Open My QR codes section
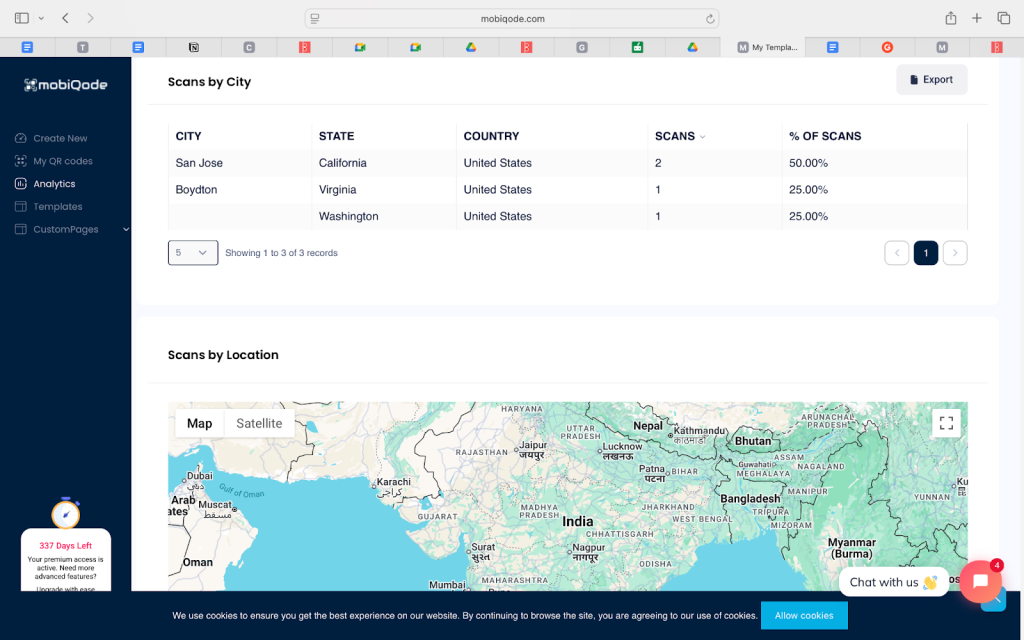This screenshot has height=640, width=1024. click(62, 161)
